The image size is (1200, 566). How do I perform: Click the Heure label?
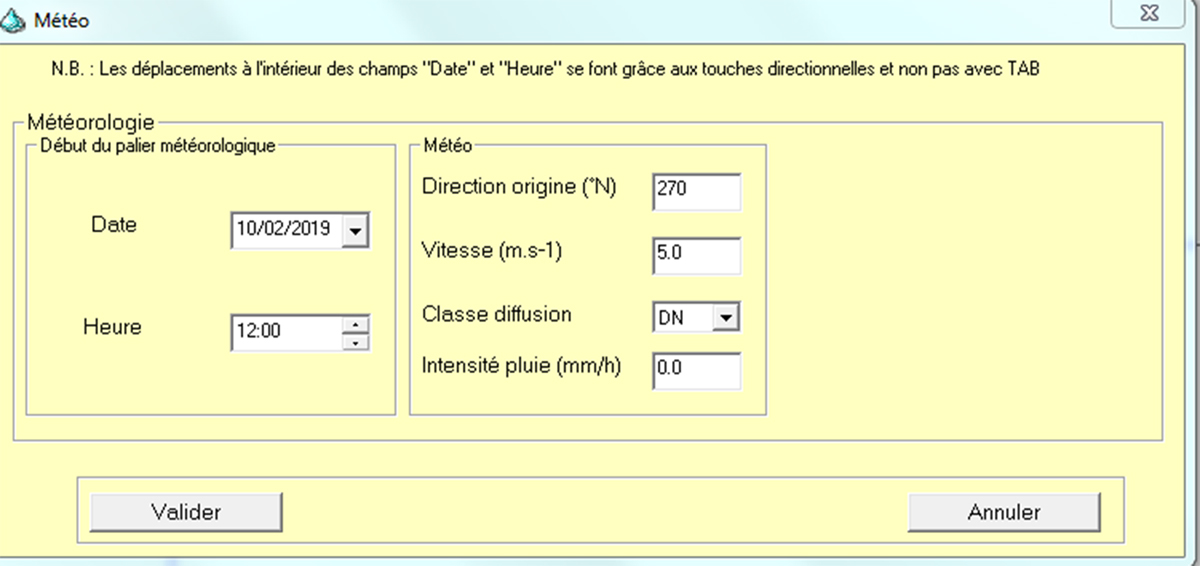112,327
